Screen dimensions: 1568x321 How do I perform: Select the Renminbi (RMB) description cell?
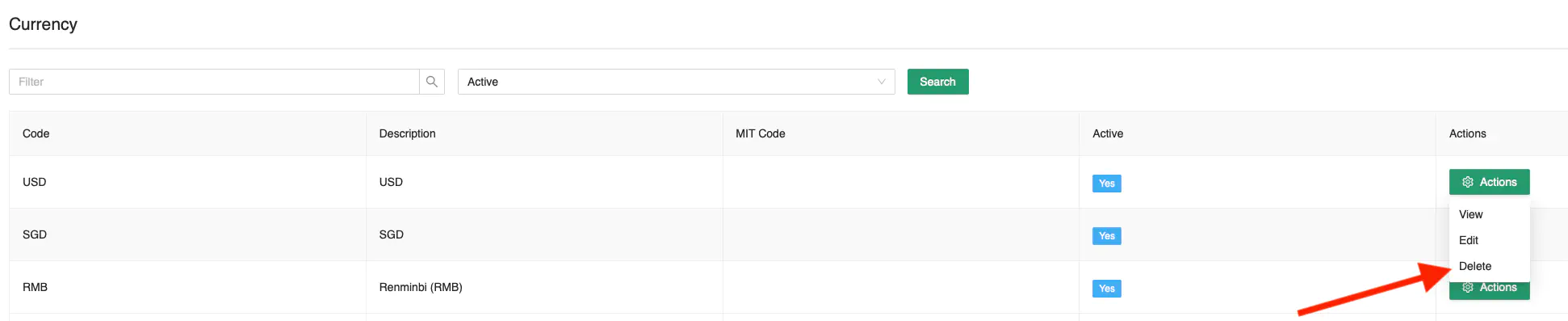tap(545, 287)
